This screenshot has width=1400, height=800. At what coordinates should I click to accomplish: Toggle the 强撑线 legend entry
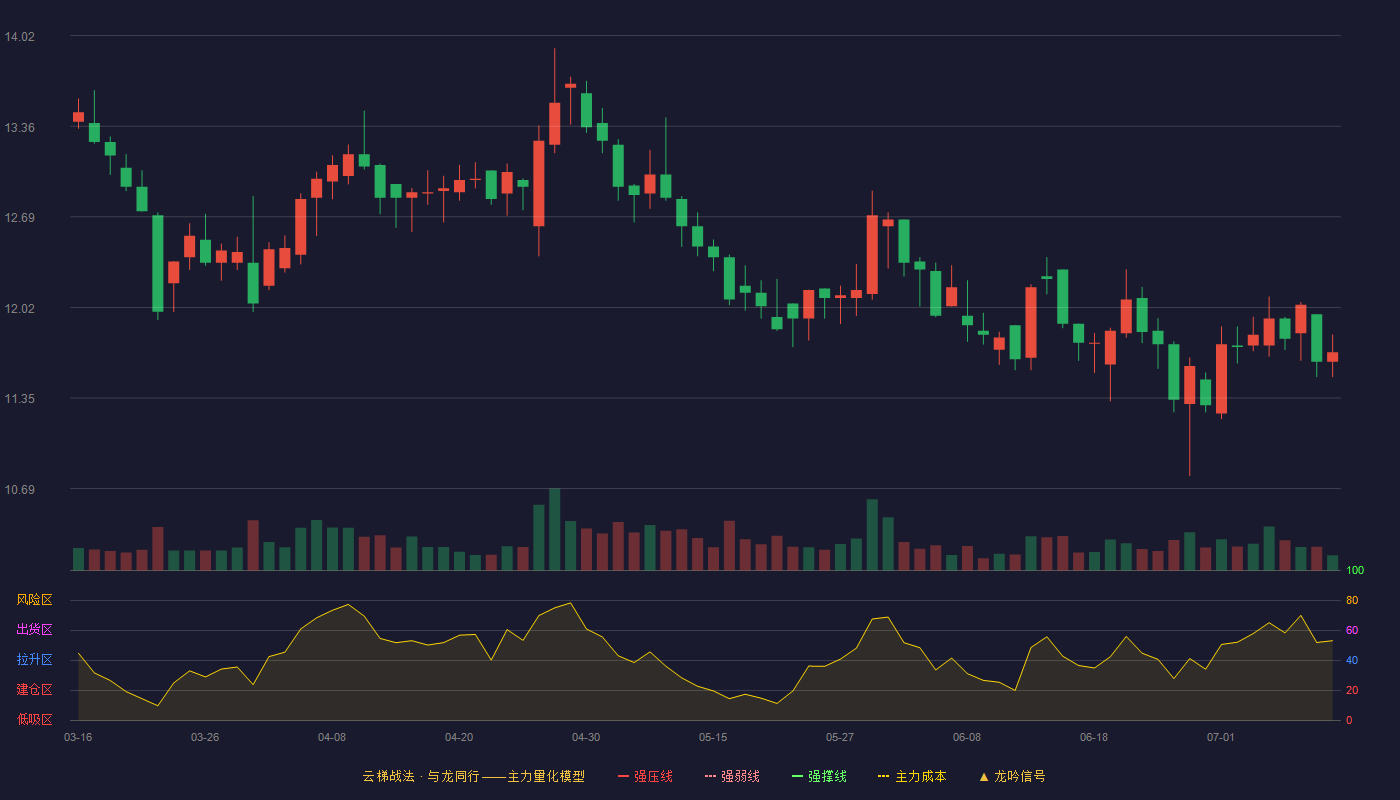[819, 776]
